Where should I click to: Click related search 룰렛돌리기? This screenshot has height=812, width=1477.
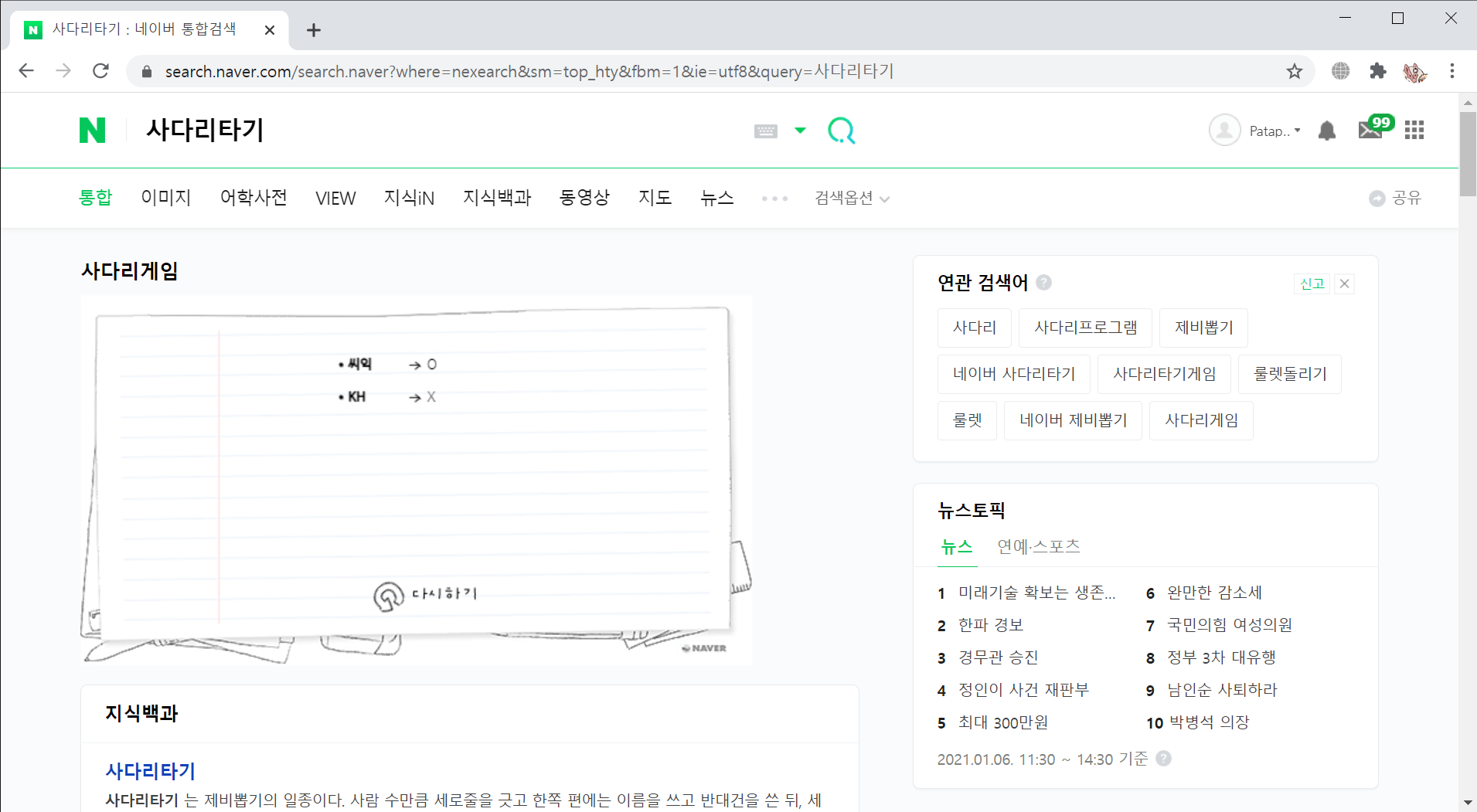point(1290,374)
